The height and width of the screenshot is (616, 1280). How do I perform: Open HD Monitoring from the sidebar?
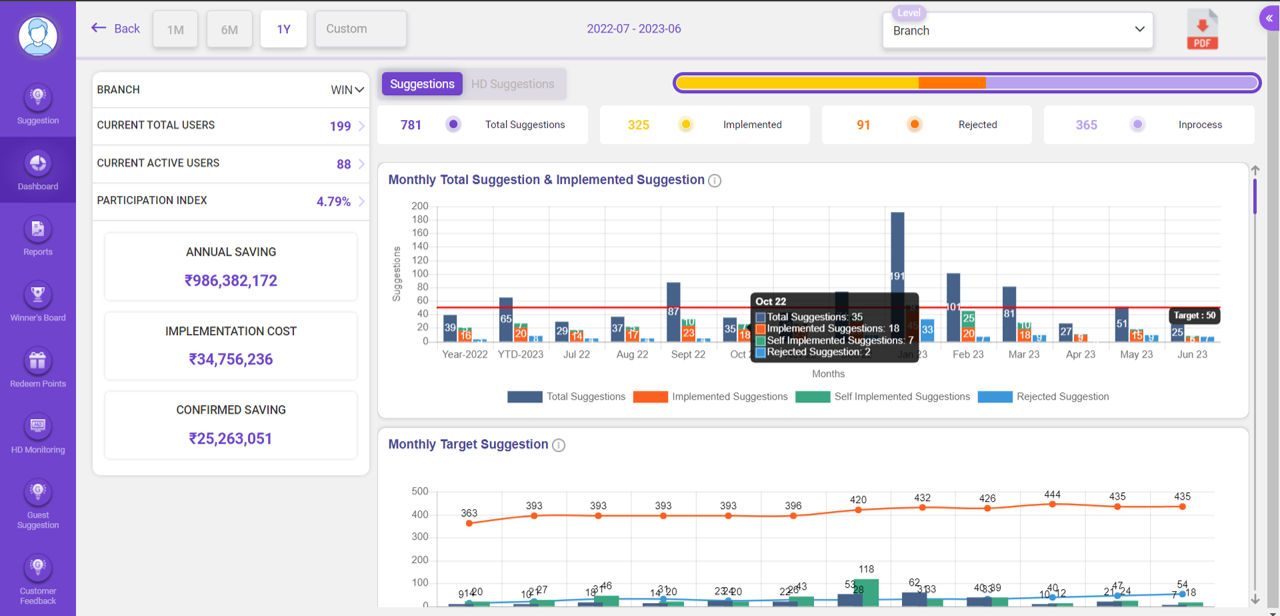pos(37,432)
